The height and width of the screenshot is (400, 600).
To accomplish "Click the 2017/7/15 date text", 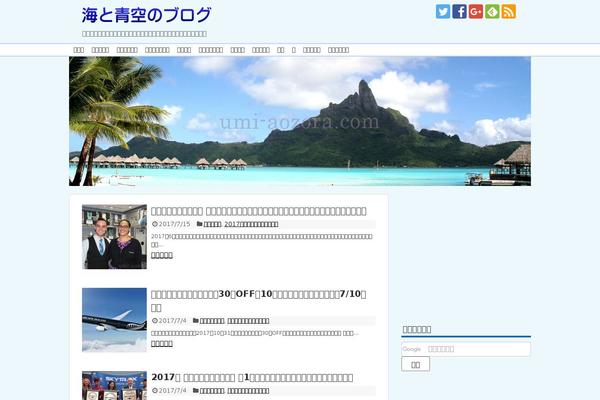I will click(174, 224).
